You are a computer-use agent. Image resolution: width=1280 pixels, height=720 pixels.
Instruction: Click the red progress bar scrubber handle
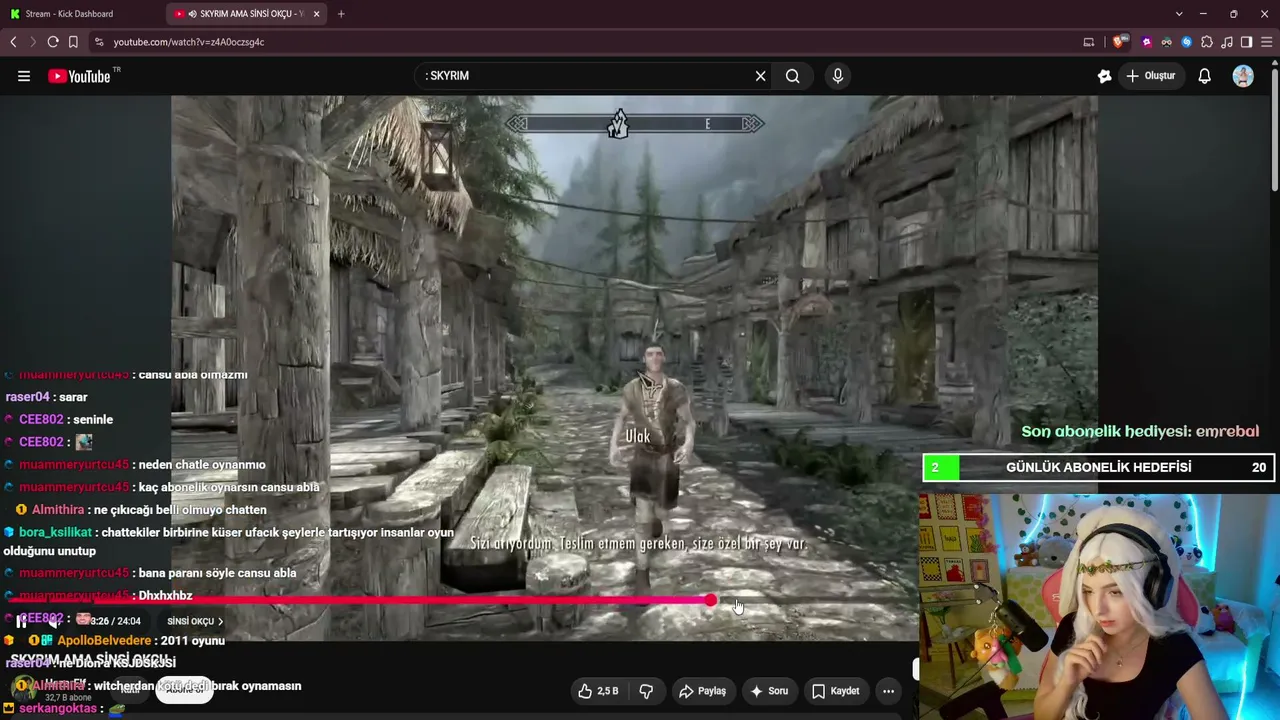(710, 600)
